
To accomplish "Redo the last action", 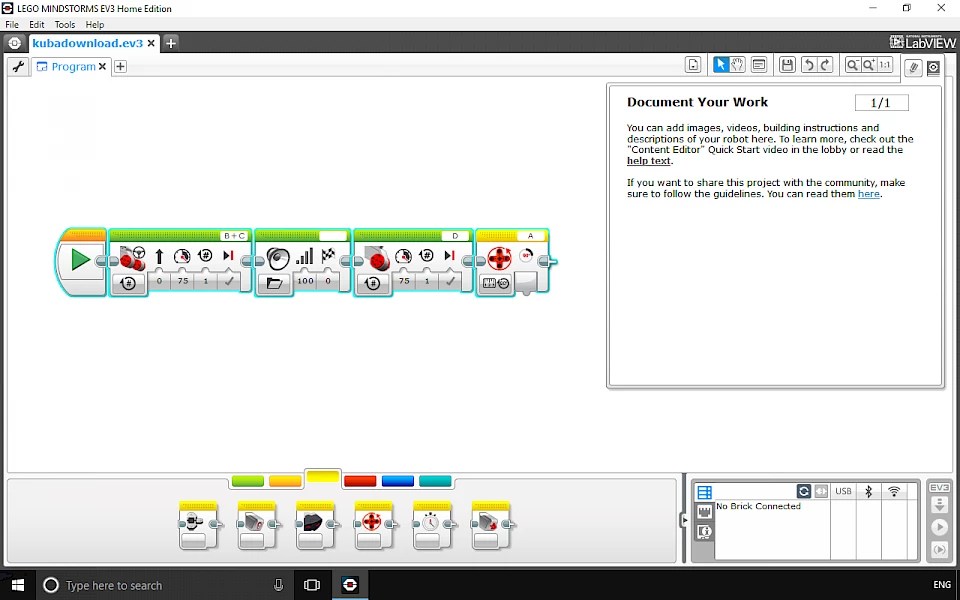I will (x=825, y=64).
